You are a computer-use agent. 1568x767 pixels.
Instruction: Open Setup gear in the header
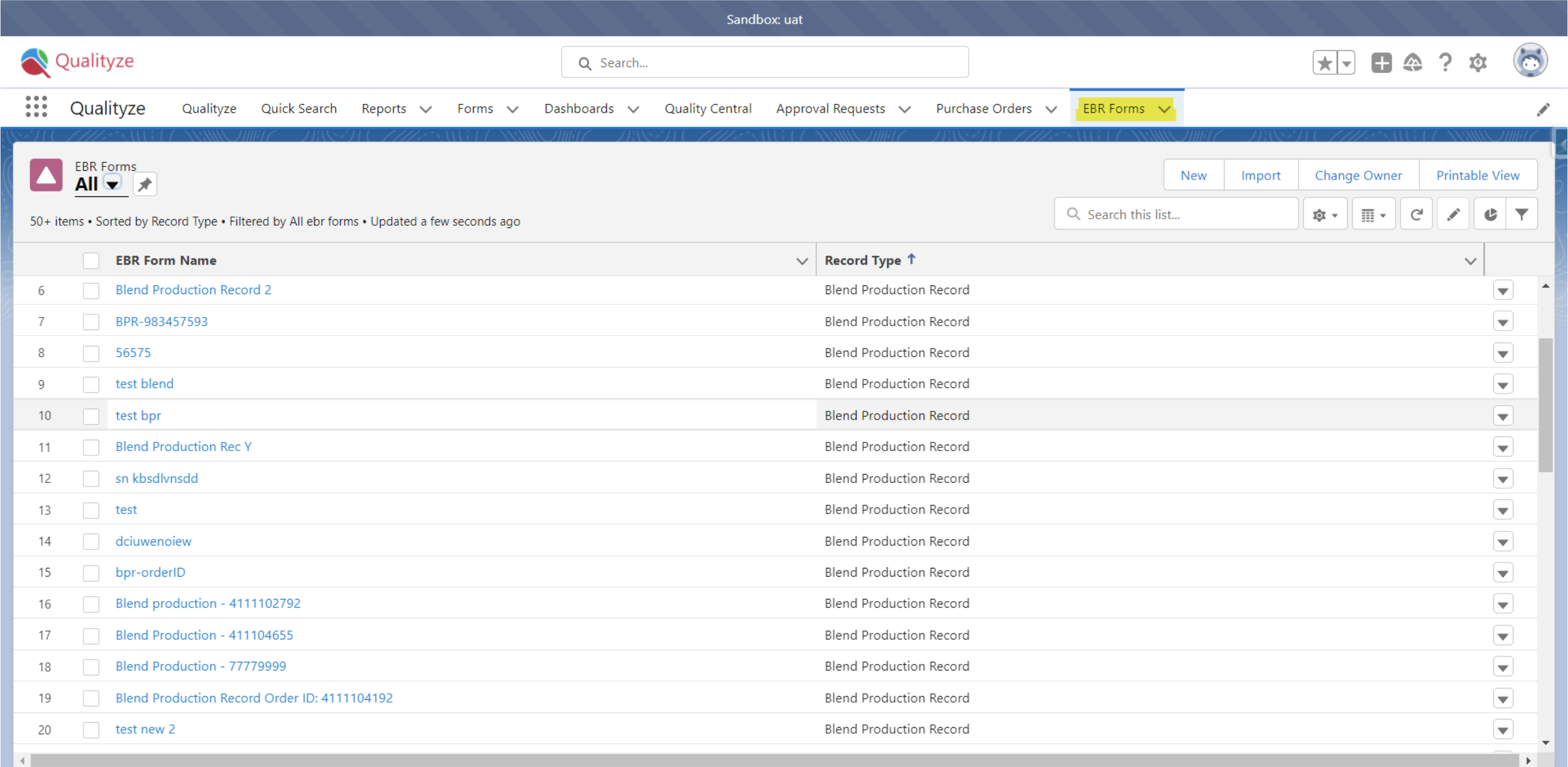(1478, 63)
